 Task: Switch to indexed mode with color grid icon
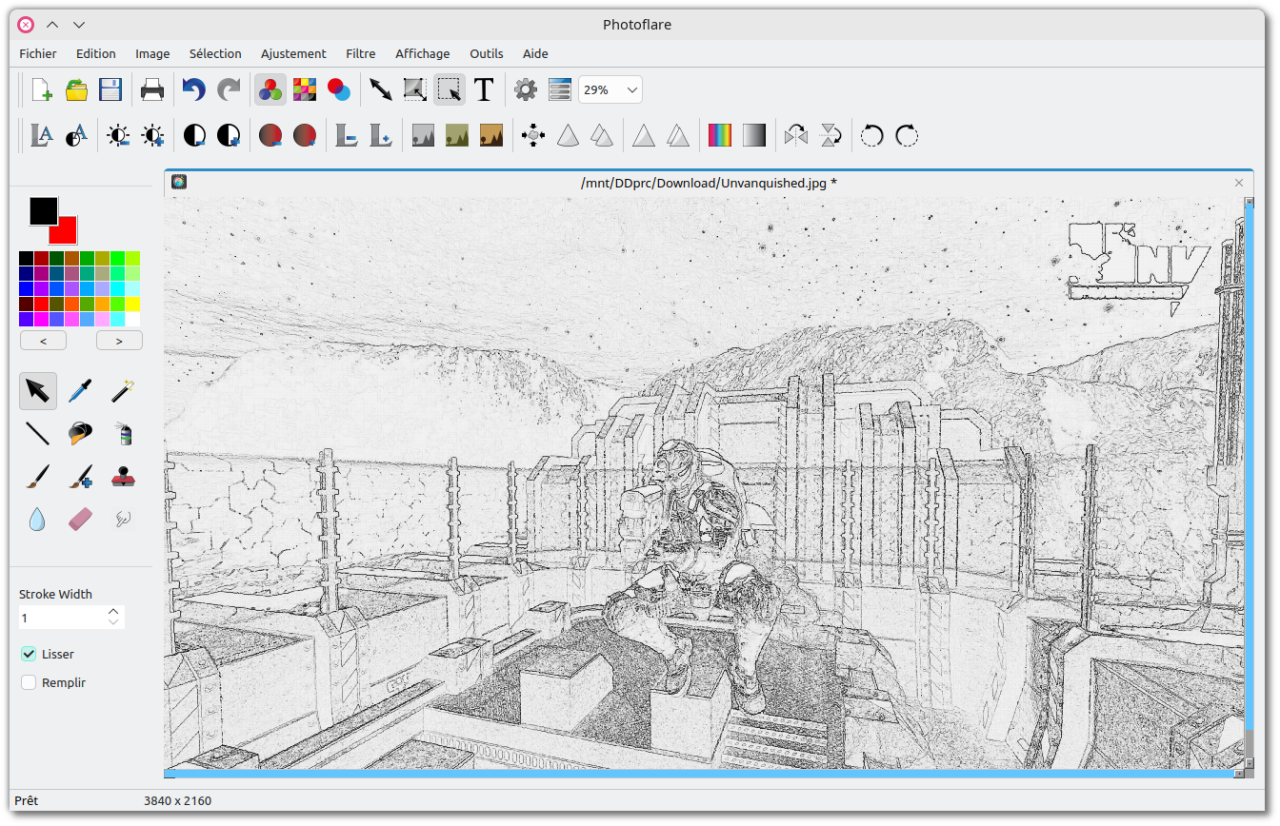[304, 90]
